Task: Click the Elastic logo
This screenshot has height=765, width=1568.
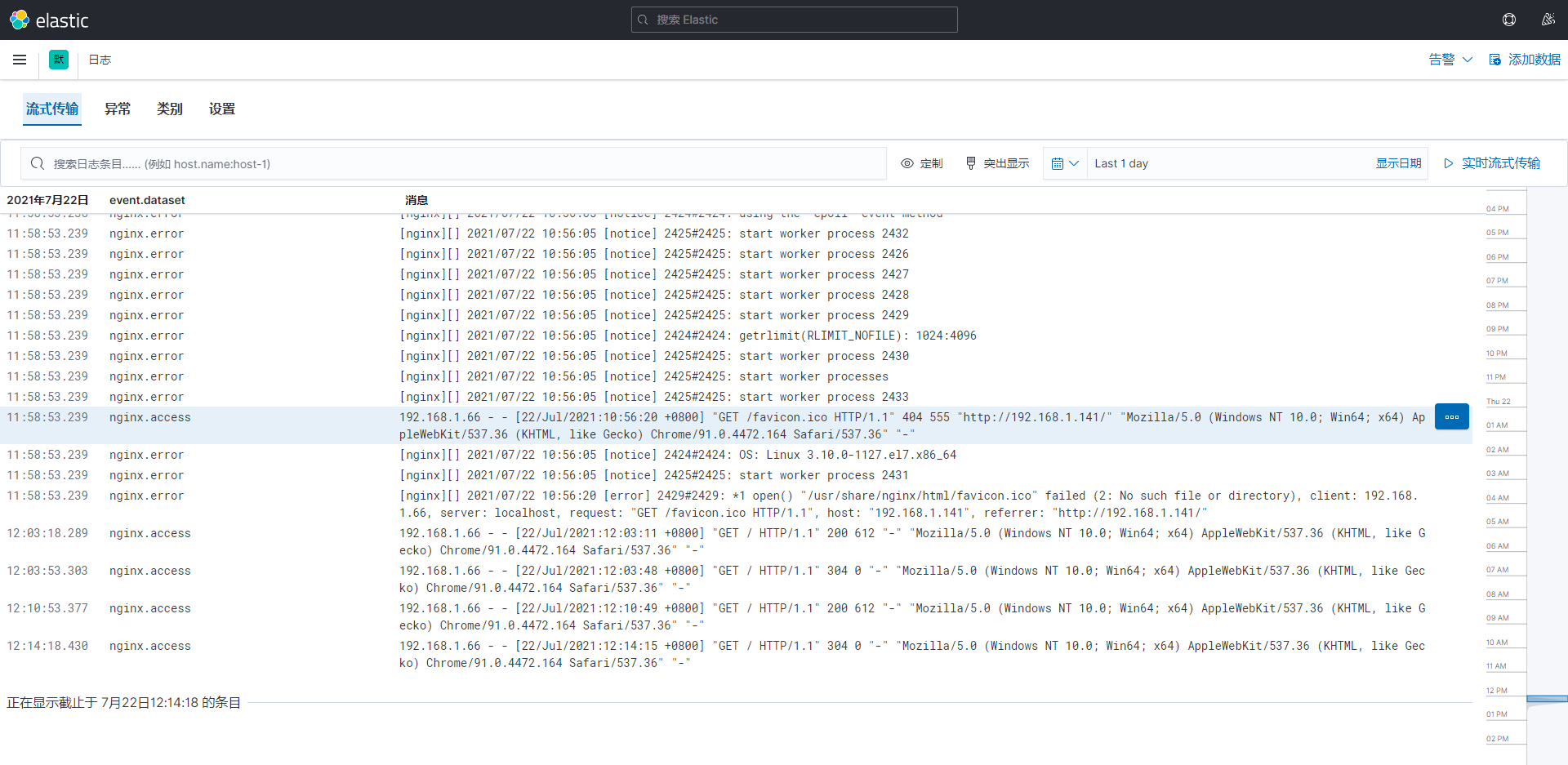Action: tap(49, 20)
